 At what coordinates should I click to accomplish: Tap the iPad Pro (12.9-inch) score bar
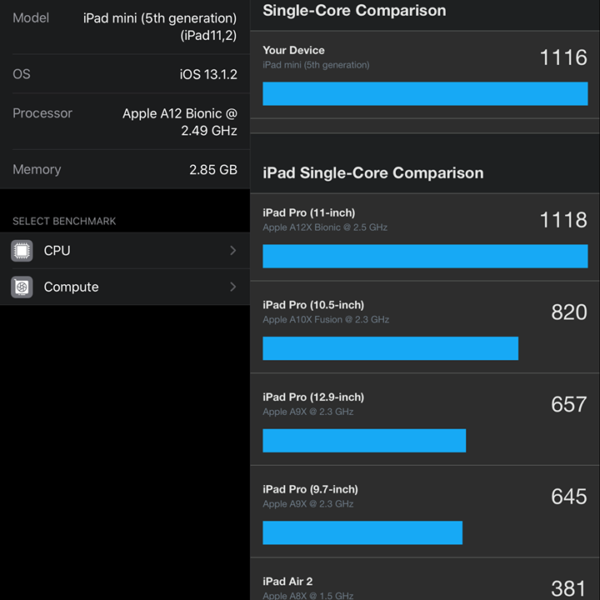(x=364, y=441)
